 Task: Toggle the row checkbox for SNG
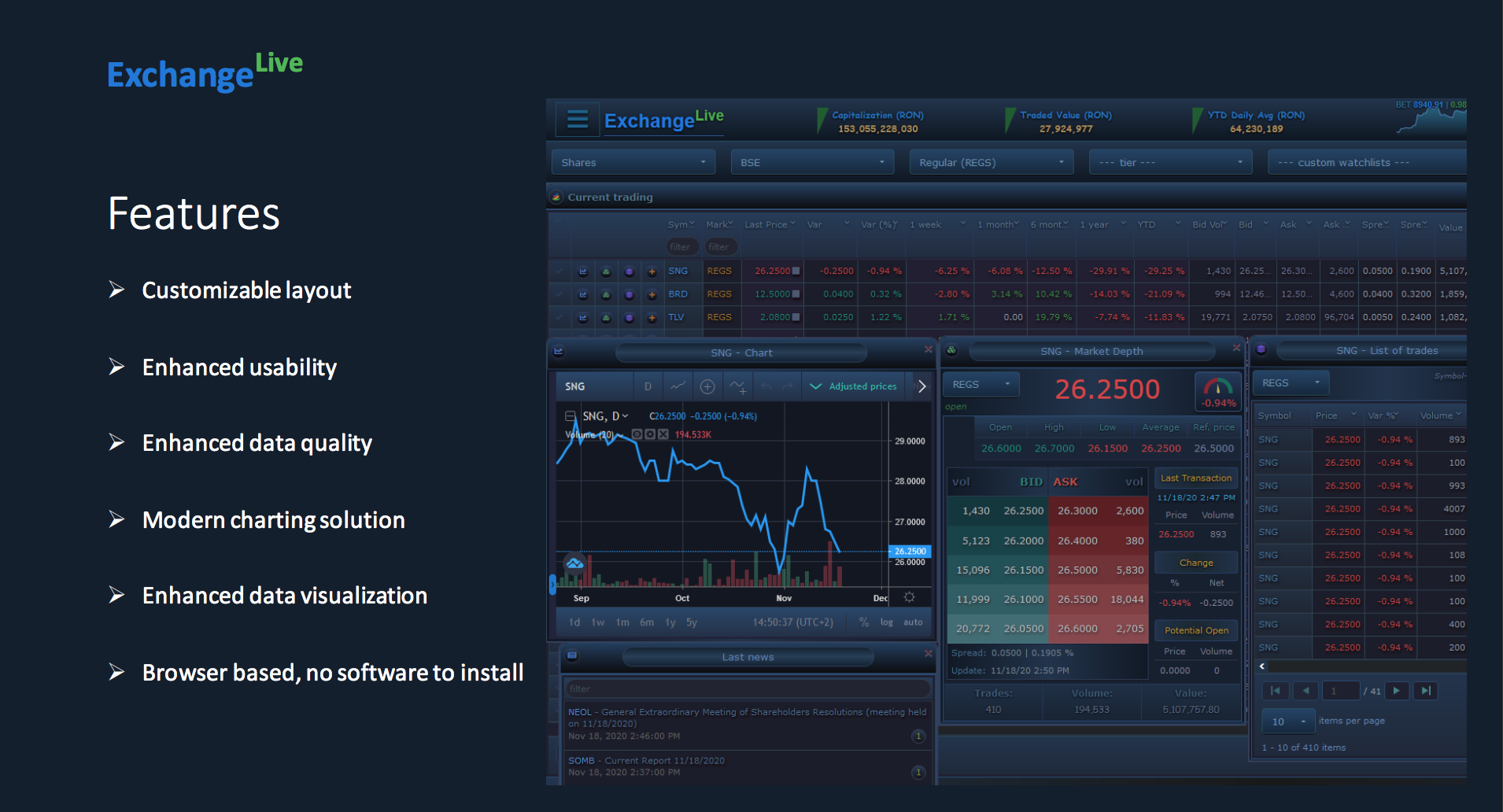[x=559, y=271]
